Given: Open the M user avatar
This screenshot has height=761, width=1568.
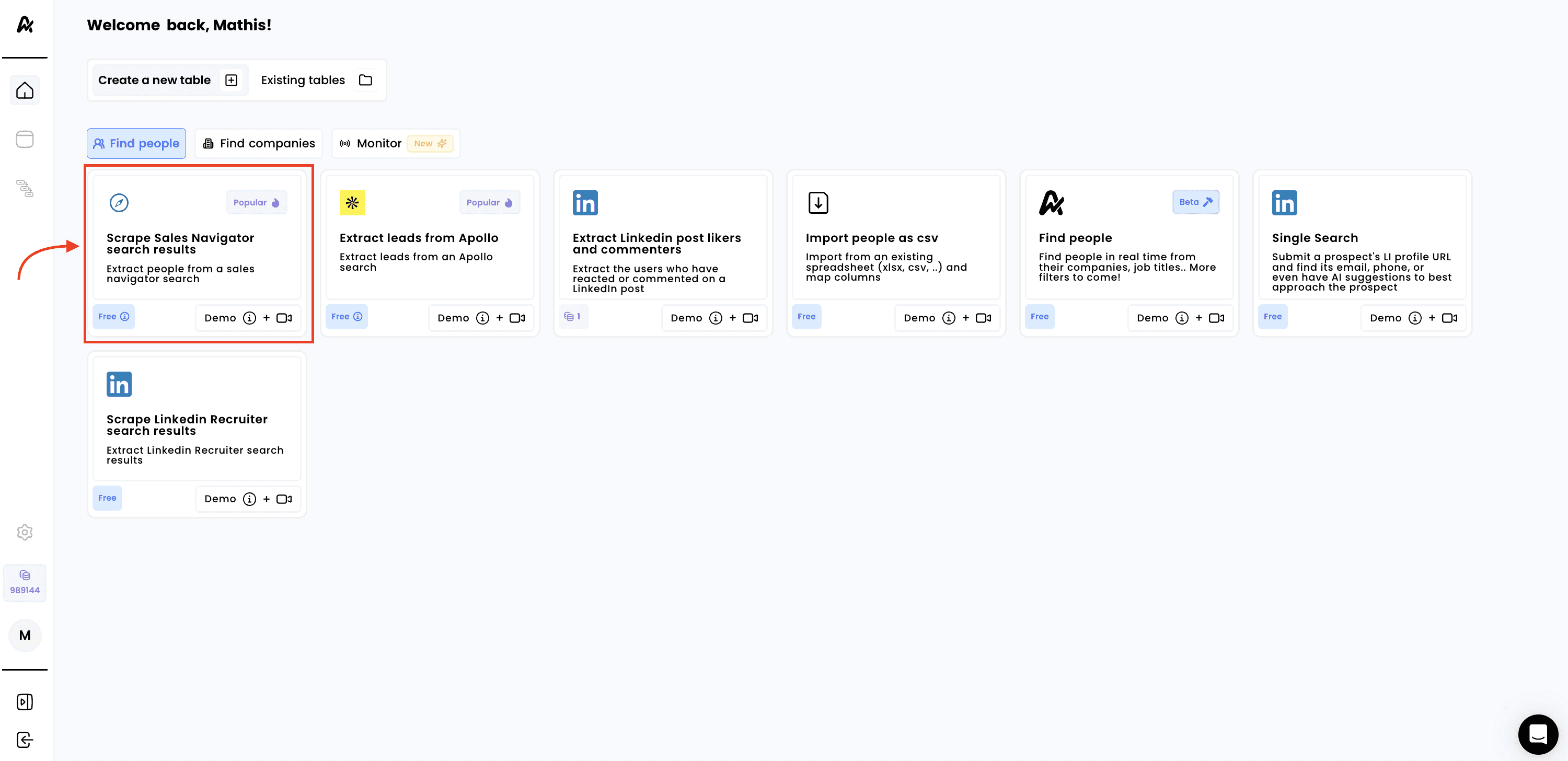Looking at the screenshot, I should [x=25, y=635].
